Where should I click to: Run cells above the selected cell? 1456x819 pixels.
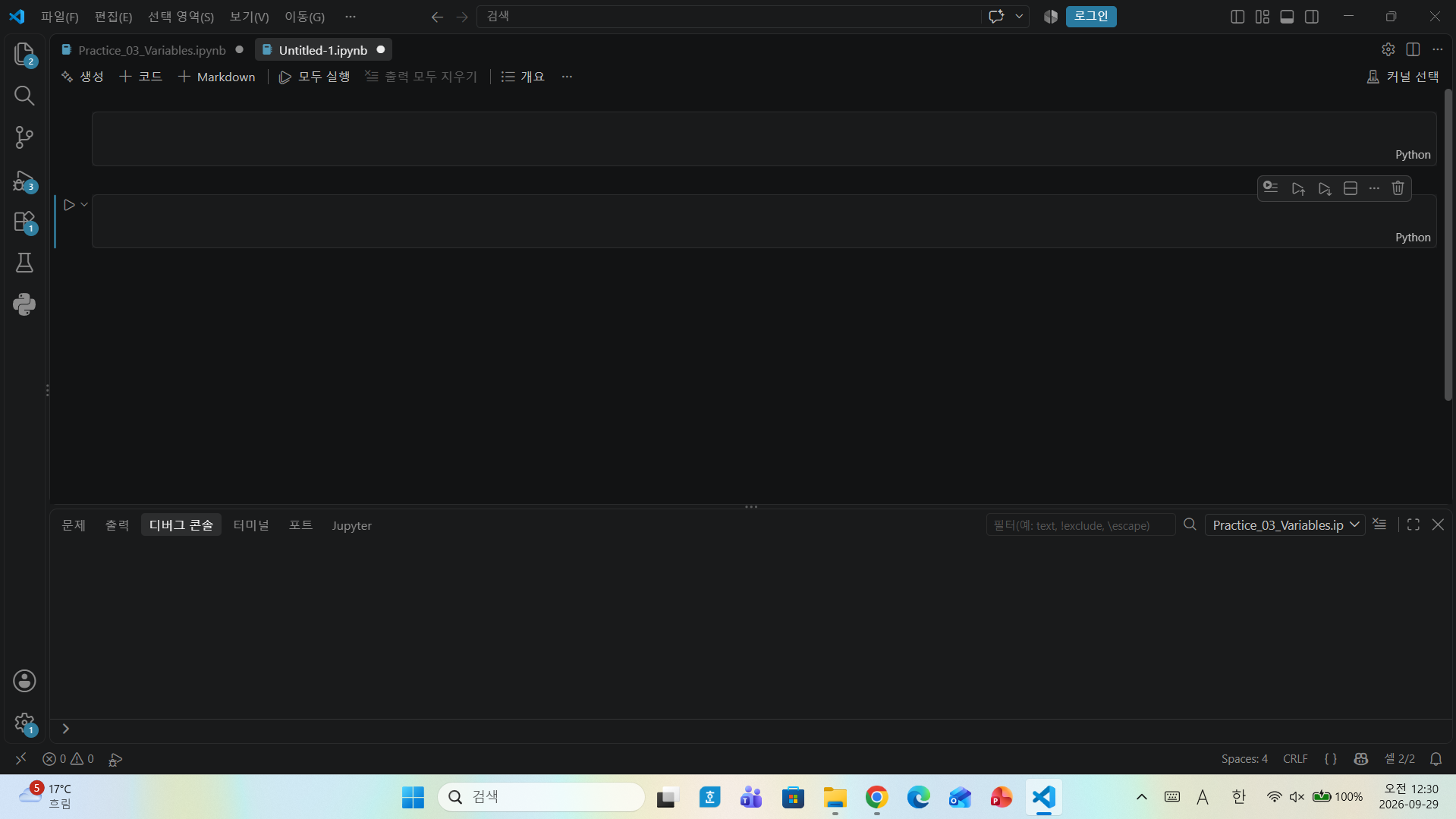point(1298,188)
